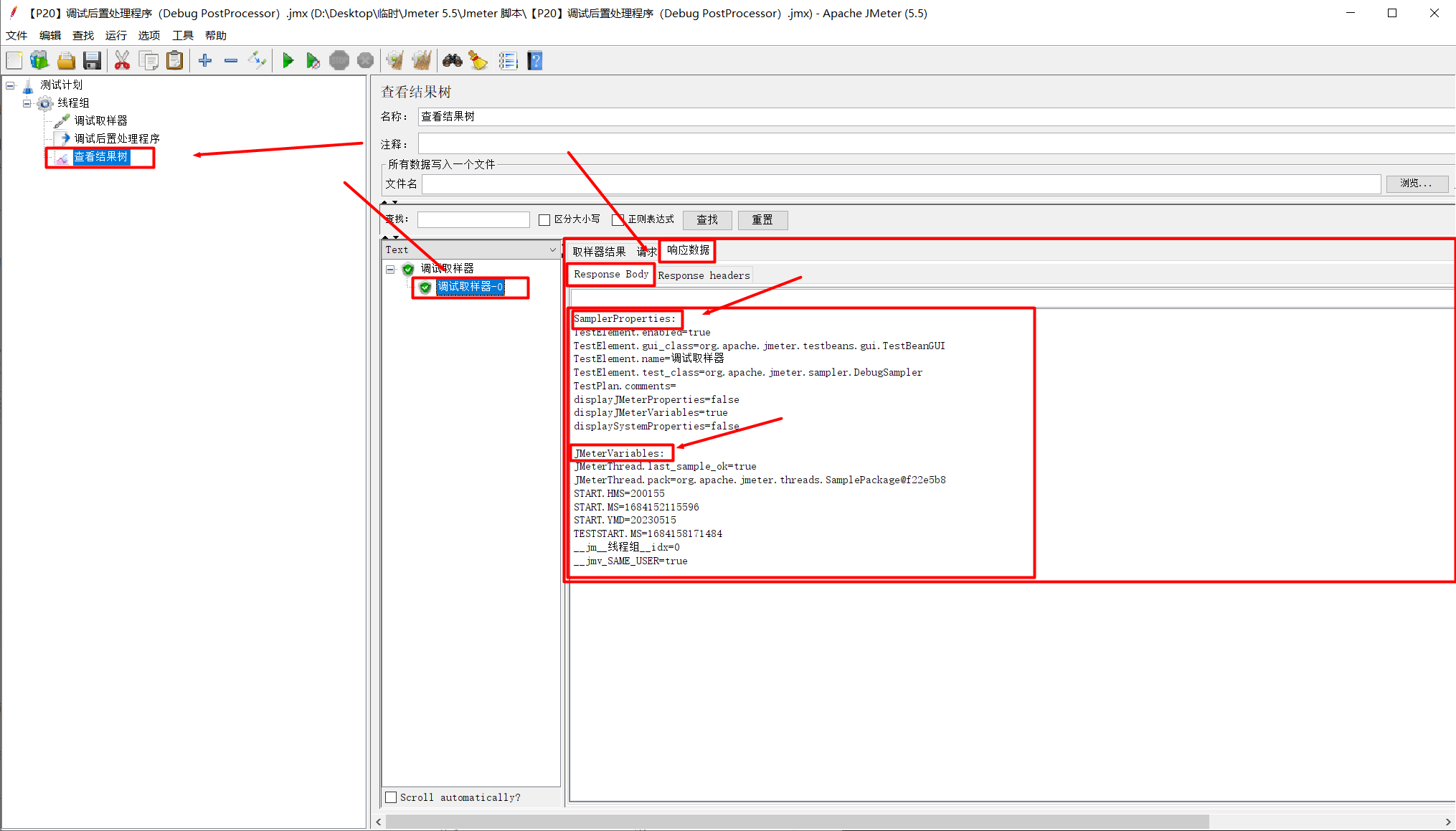1456x831 pixels.
Task: Click the 重置 reset button
Action: coord(762,219)
